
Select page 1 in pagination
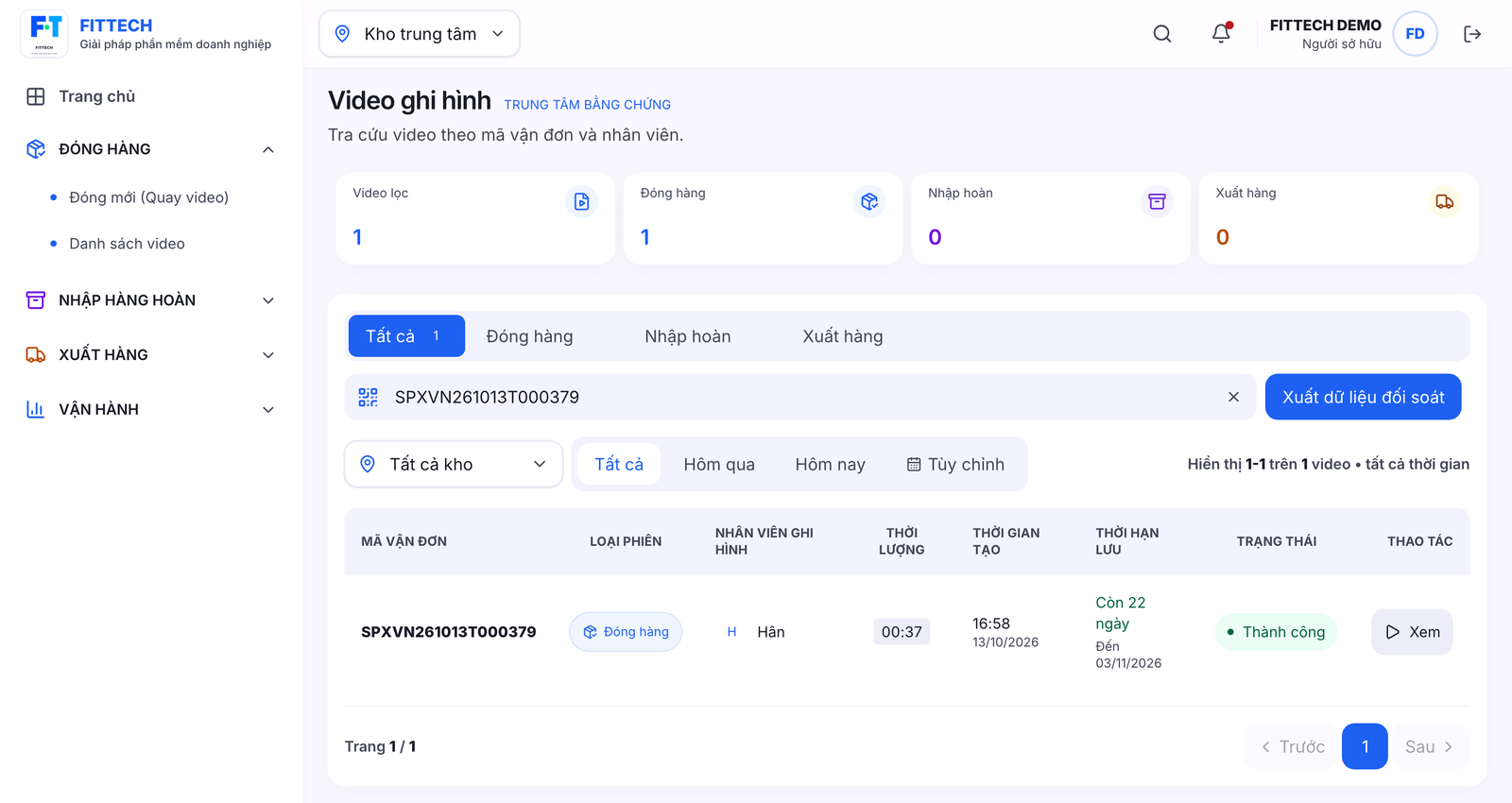[x=1365, y=746]
